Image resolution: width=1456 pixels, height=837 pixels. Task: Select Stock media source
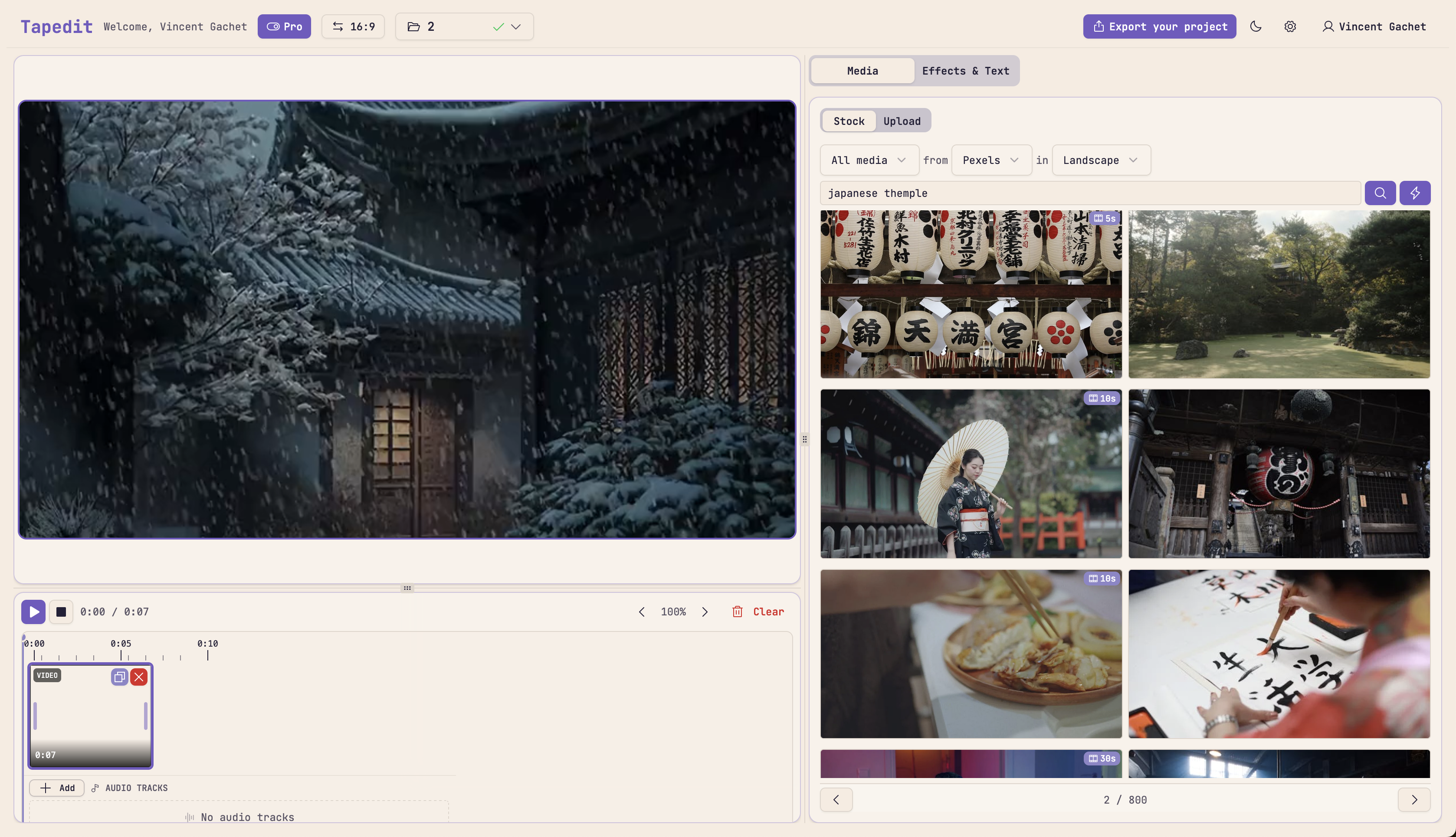pyautogui.click(x=849, y=121)
